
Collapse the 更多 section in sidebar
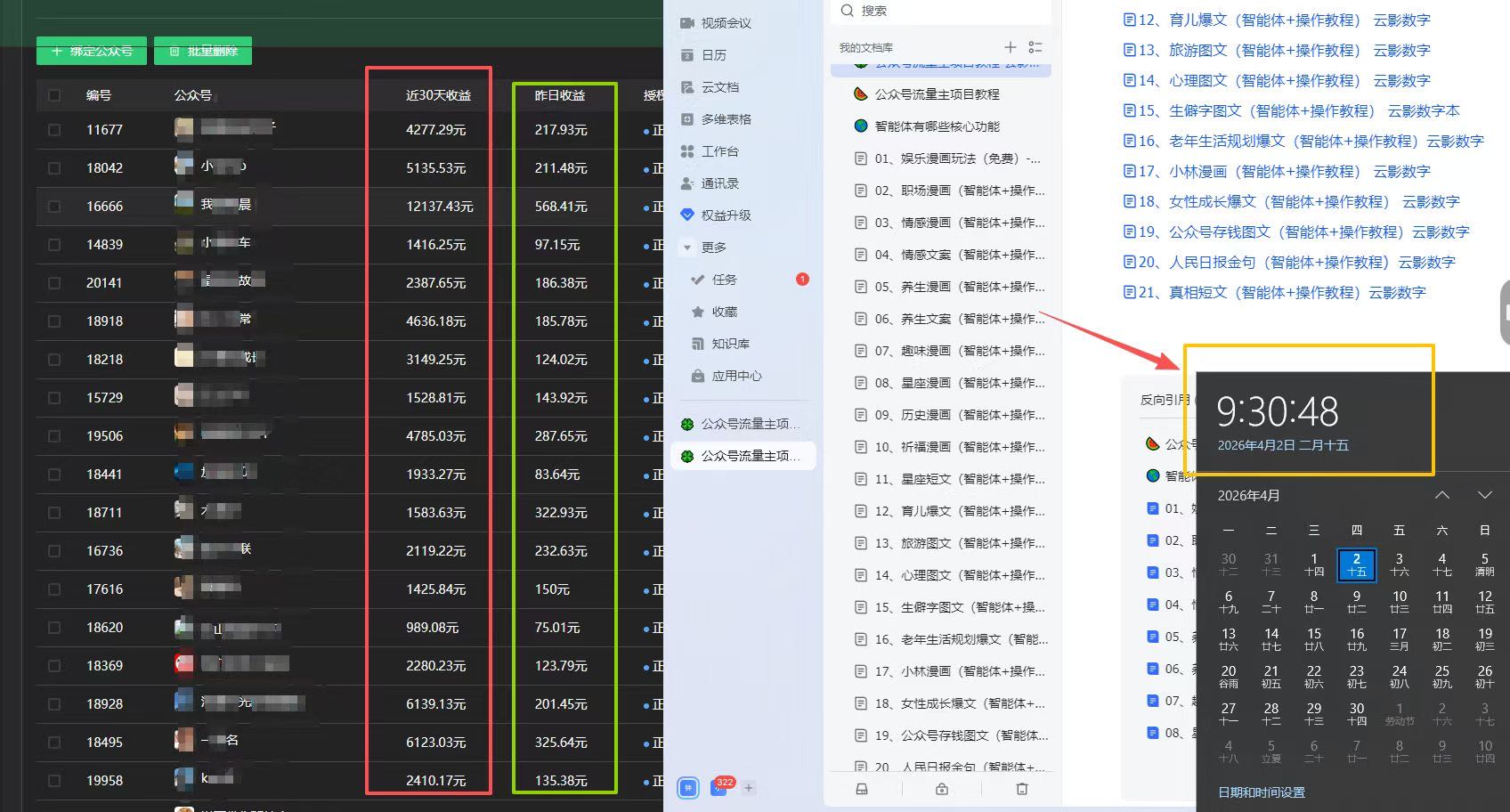pyautogui.click(x=686, y=247)
